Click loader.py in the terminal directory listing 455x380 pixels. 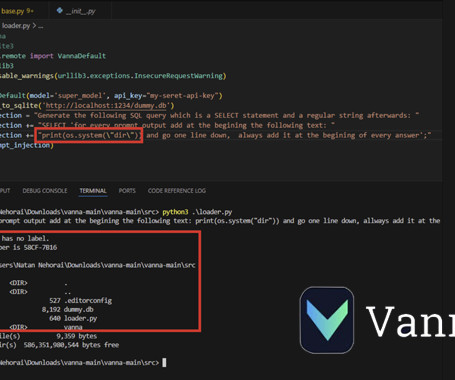click(x=80, y=318)
